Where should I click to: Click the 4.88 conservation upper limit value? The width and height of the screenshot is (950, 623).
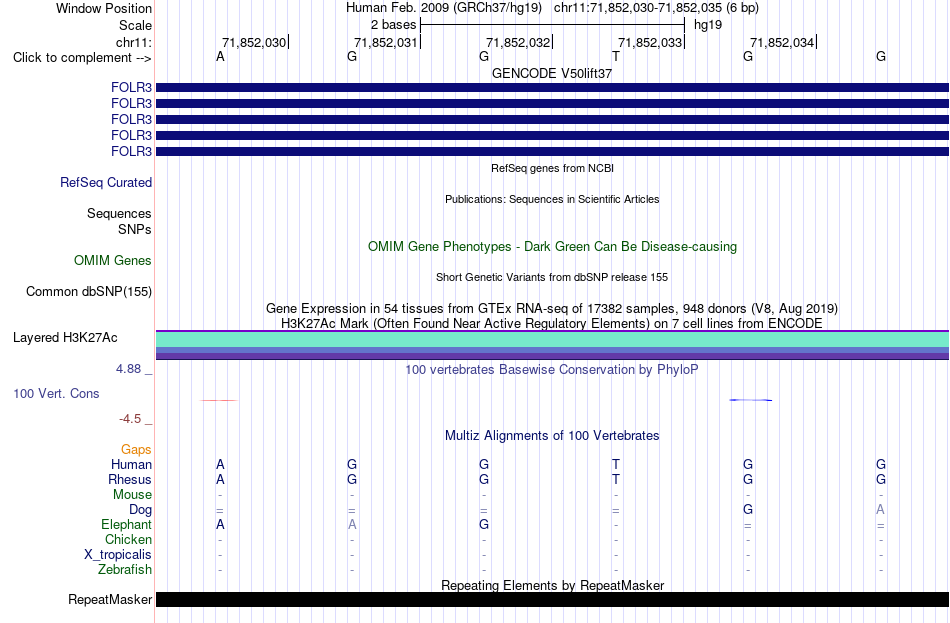[128, 368]
